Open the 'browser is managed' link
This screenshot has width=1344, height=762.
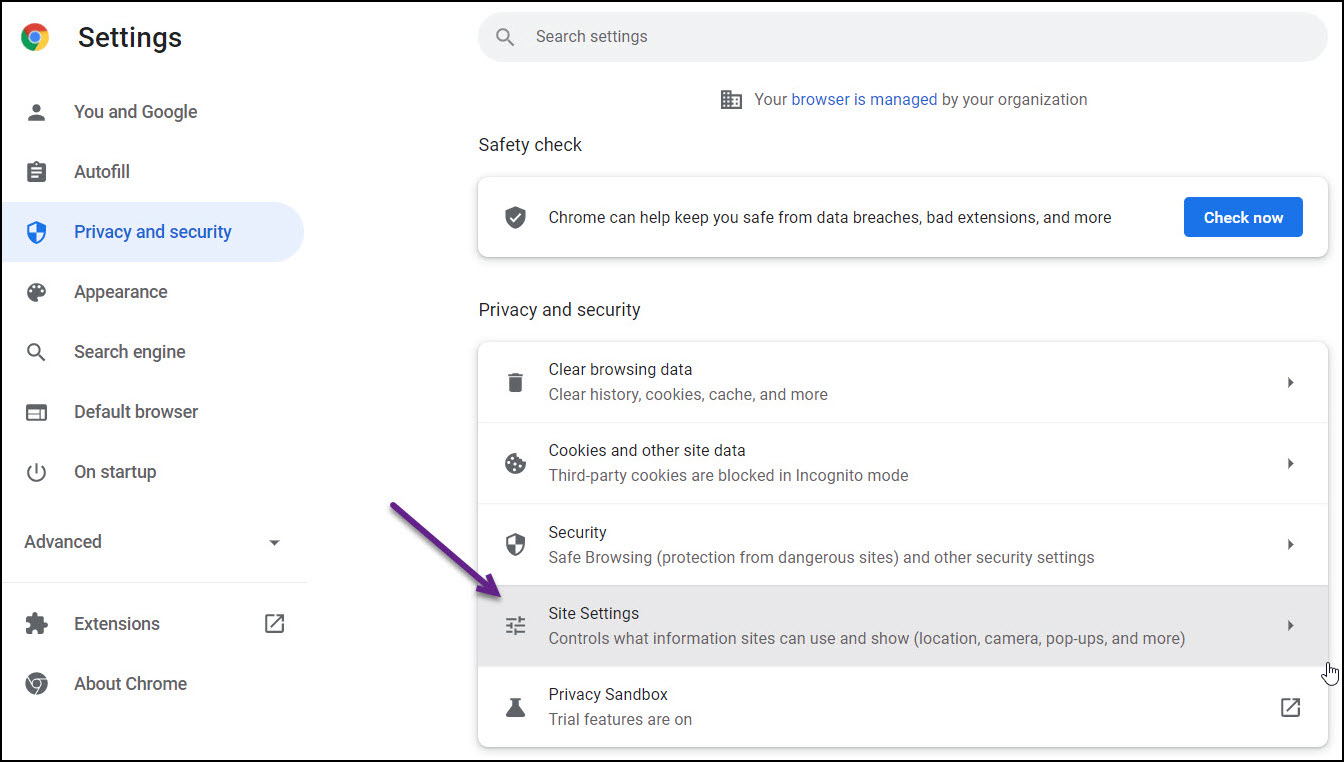864,99
